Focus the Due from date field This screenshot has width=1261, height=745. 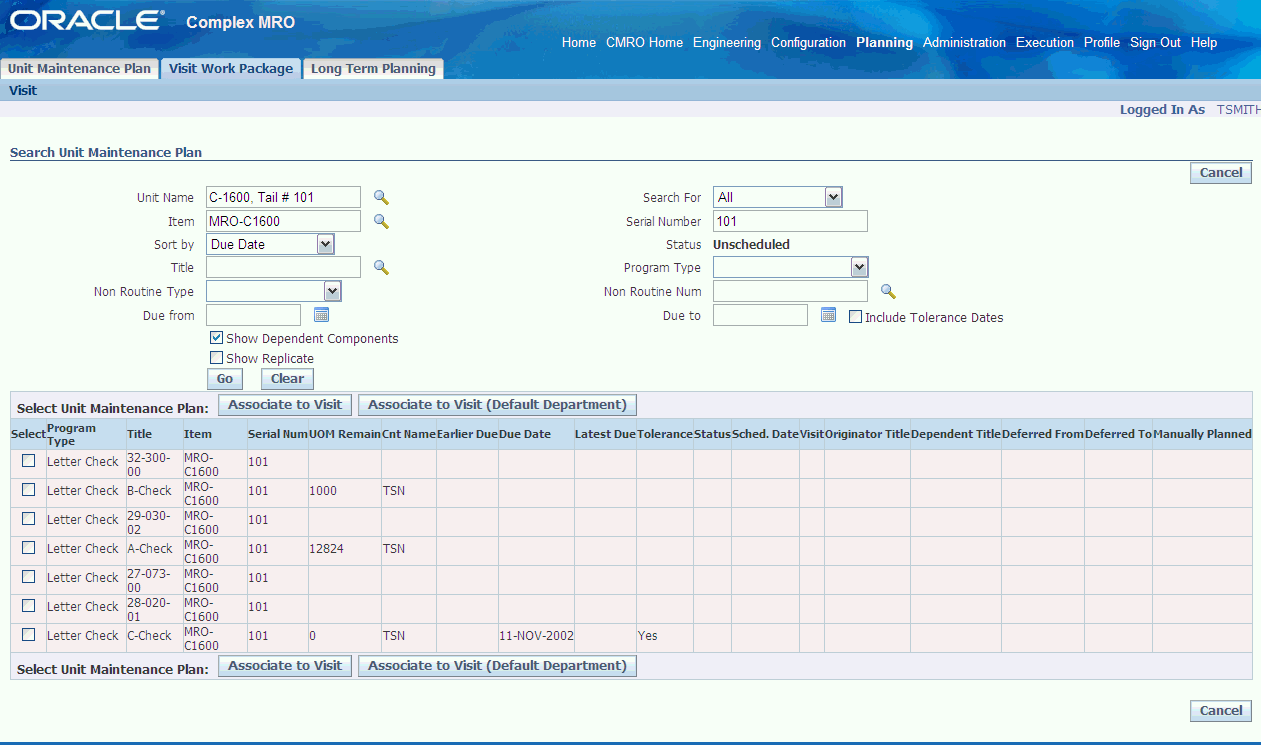coord(253,315)
